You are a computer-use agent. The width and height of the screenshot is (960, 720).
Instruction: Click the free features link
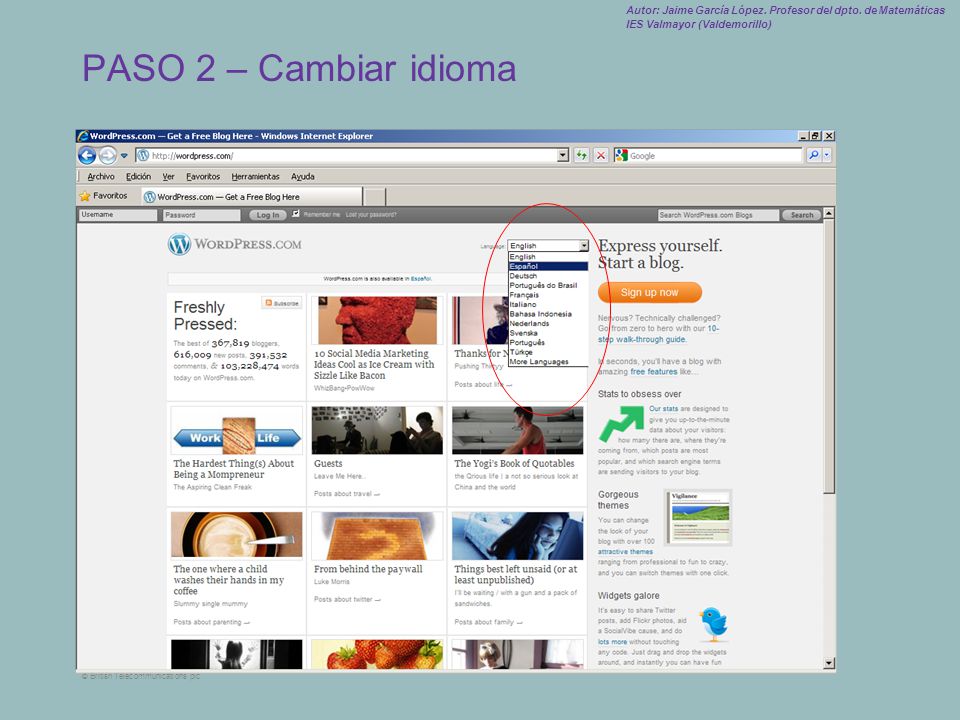(654, 372)
